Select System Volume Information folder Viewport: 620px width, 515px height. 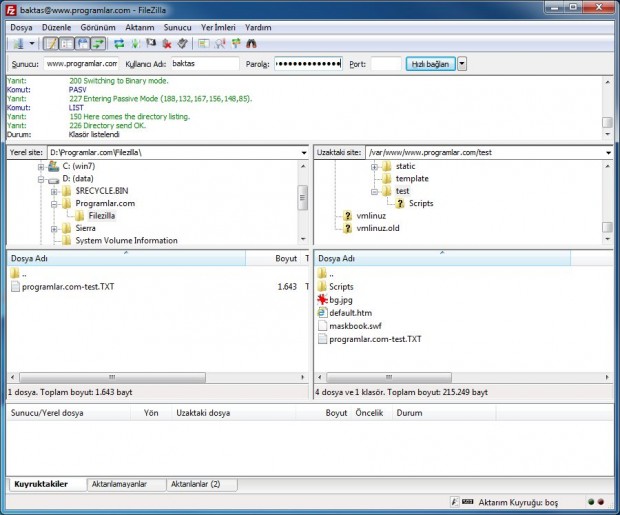(x=126, y=240)
